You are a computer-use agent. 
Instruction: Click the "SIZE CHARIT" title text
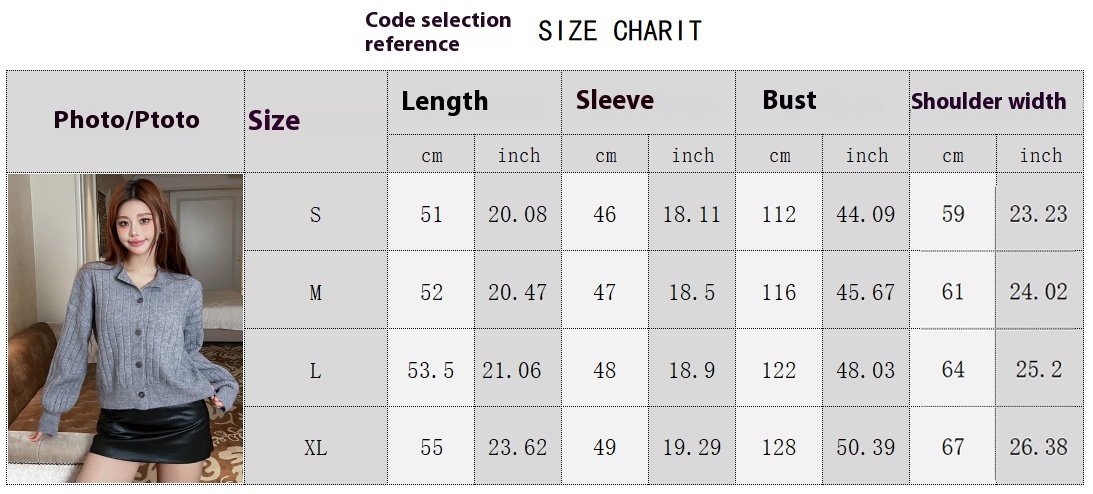pyautogui.click(x=619, y=32)
